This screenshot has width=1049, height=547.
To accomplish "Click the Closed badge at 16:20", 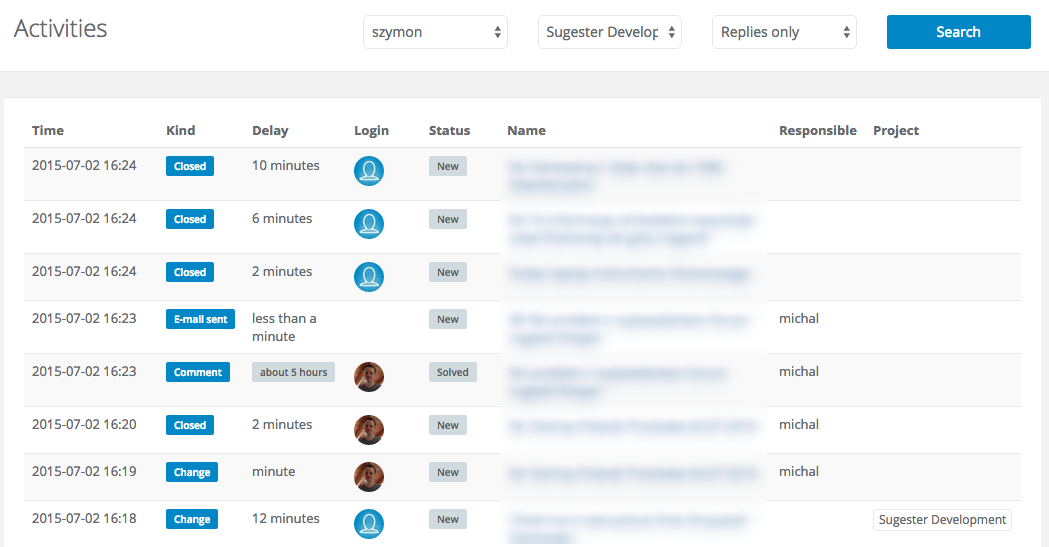I will point(190,425).
